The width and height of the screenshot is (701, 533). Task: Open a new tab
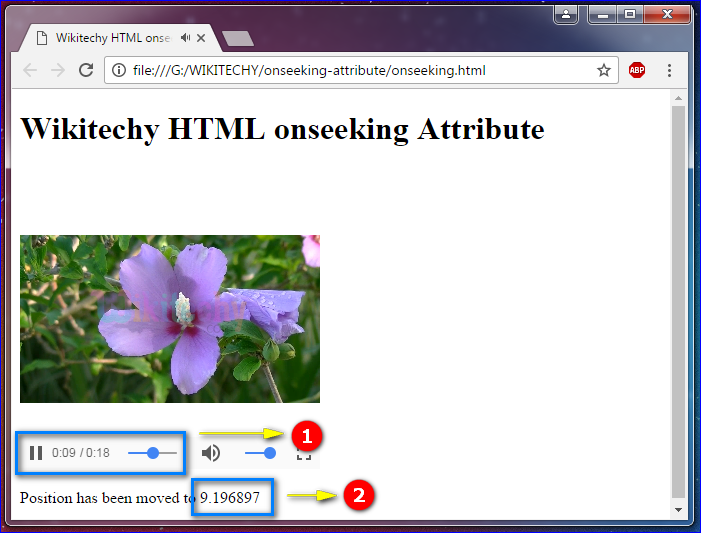click(x=238, y=38)
